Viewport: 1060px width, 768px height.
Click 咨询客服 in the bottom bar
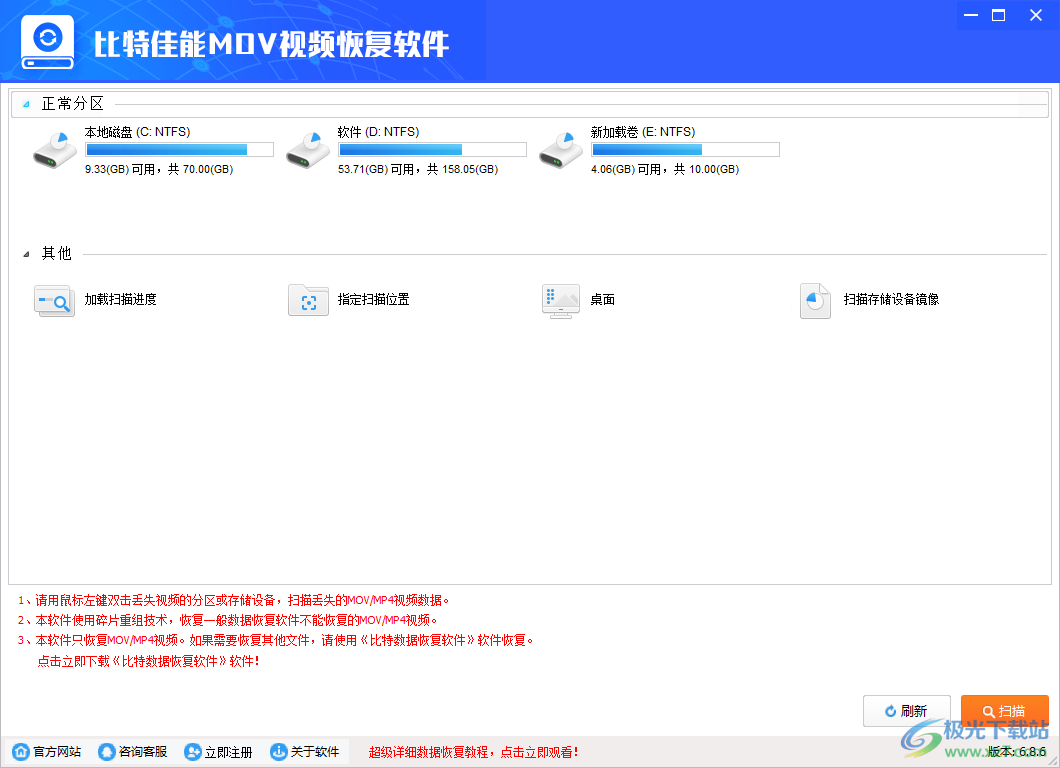[130, 751]
